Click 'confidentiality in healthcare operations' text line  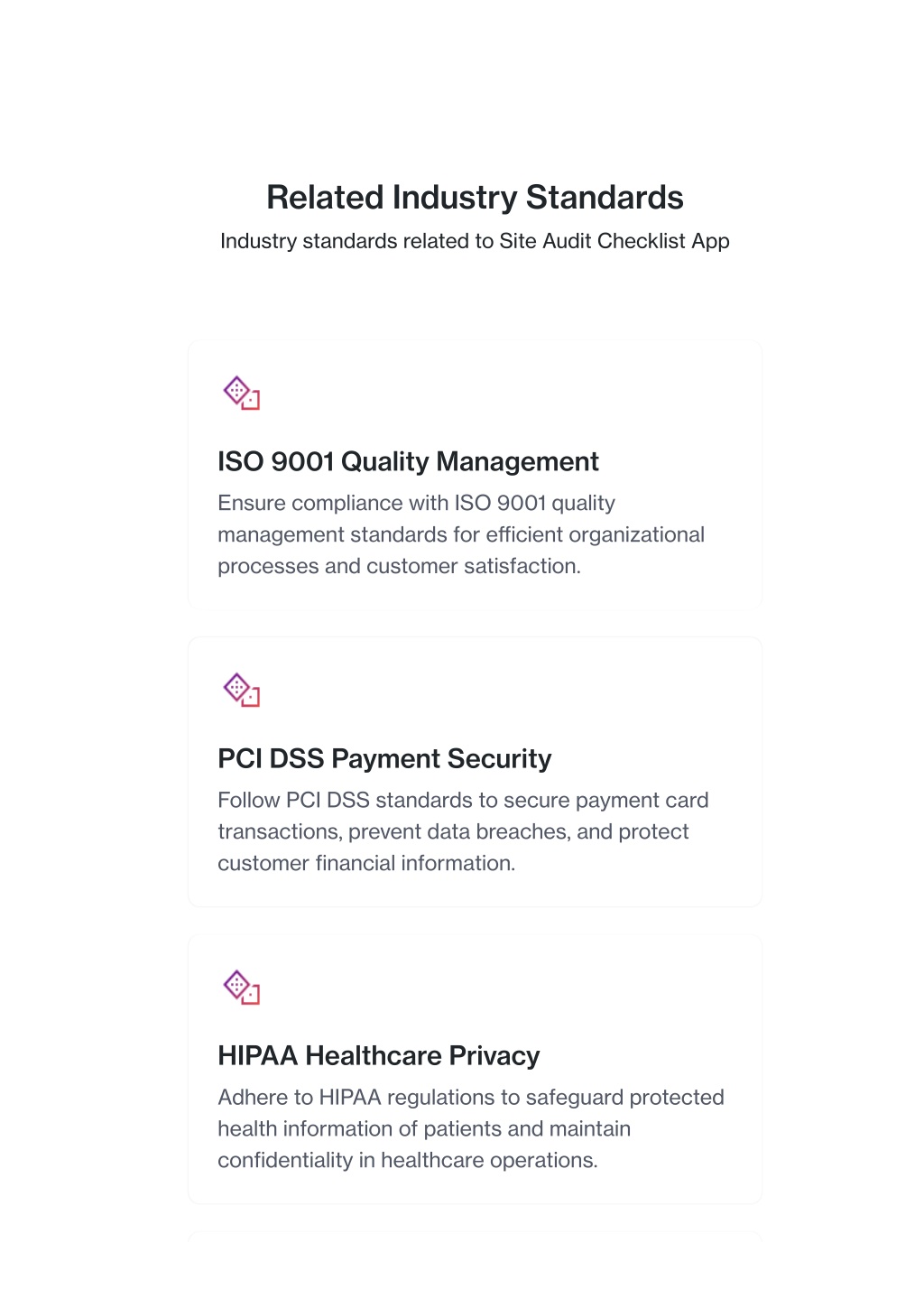point(408,1160)
